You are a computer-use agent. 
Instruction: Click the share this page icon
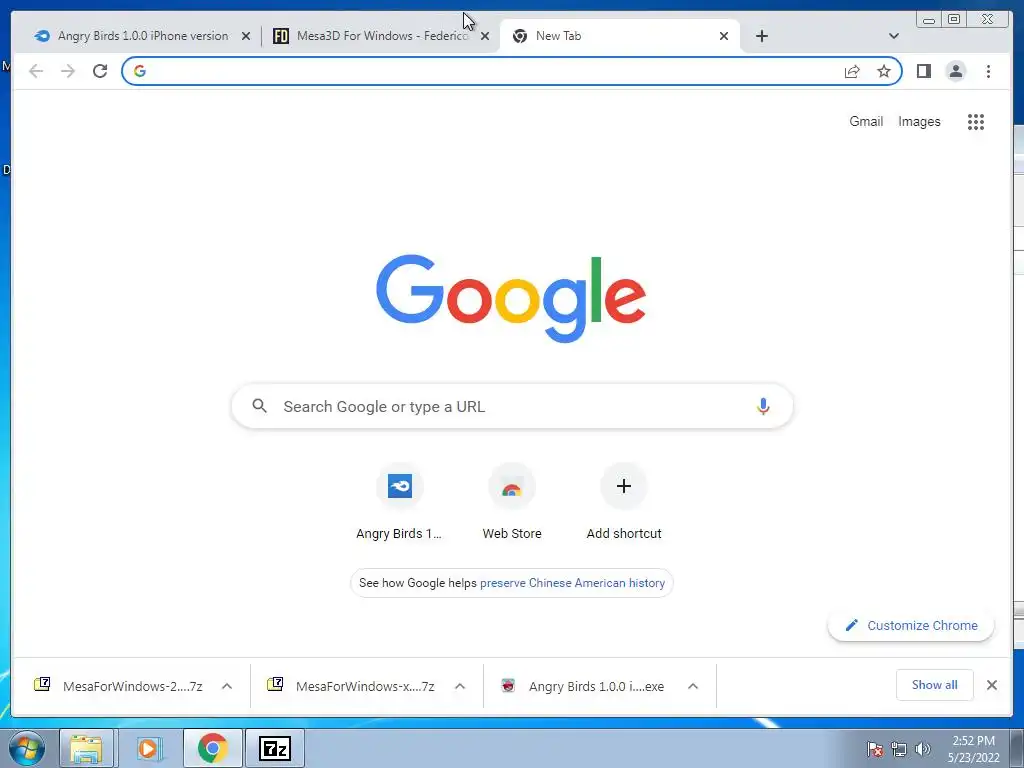852,71
